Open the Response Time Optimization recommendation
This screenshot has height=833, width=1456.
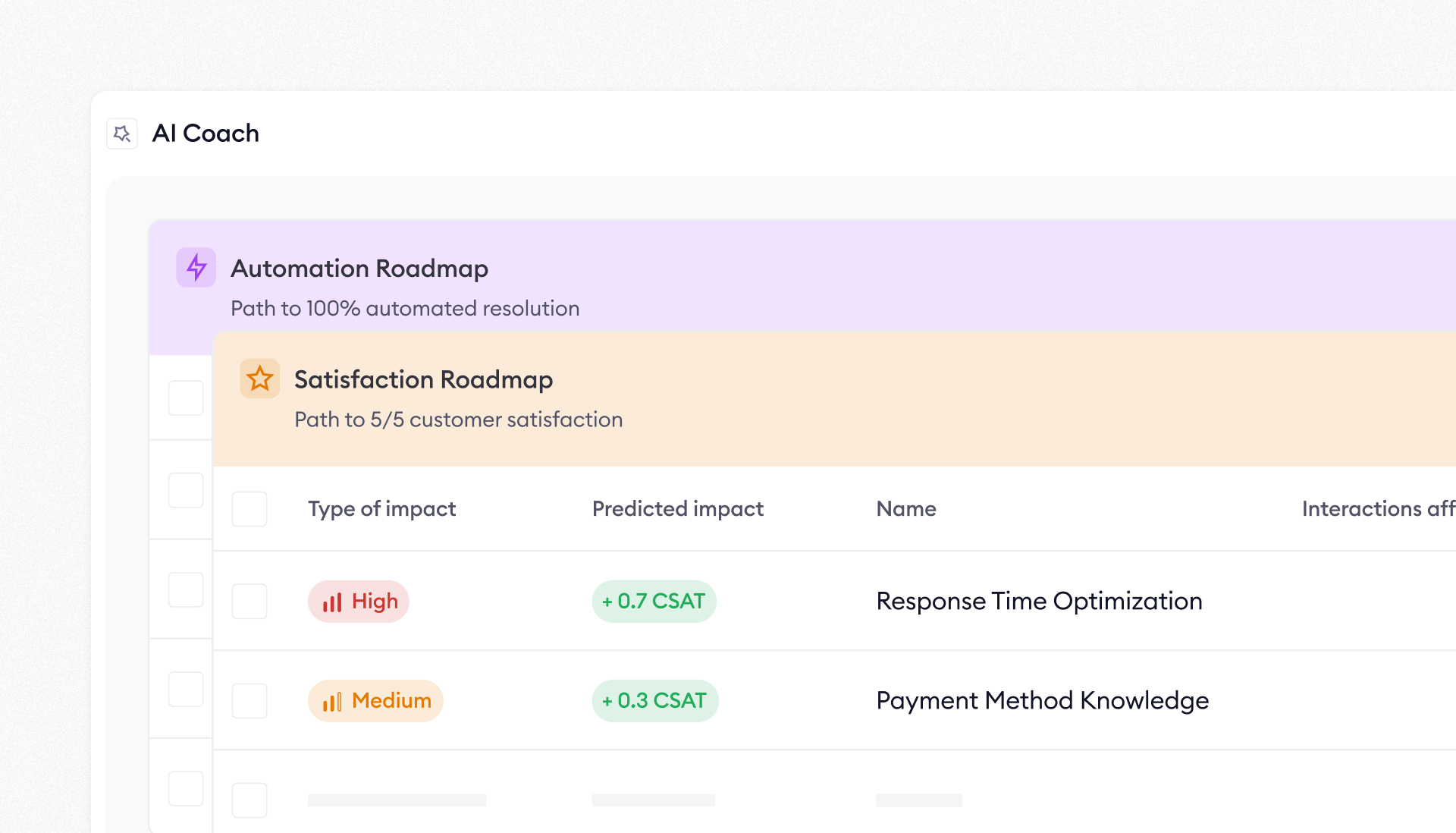1039,602
